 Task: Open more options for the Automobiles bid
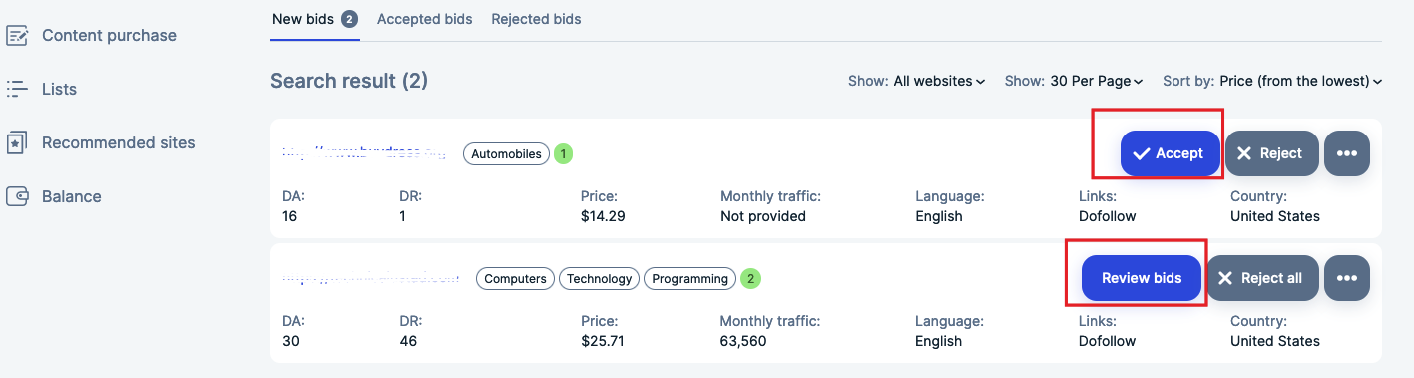(x=1347, y=153)
